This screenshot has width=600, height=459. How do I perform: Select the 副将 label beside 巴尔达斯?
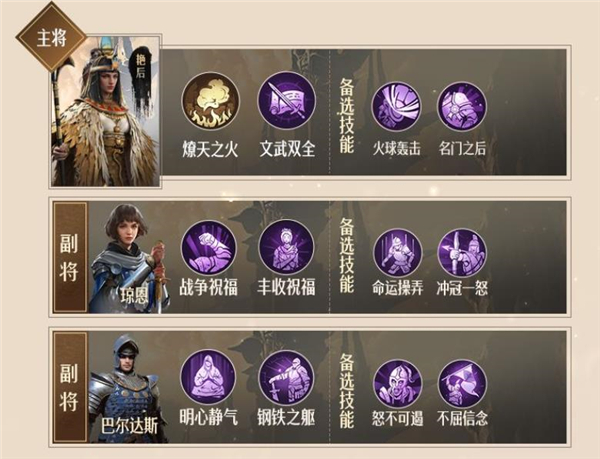69,387
